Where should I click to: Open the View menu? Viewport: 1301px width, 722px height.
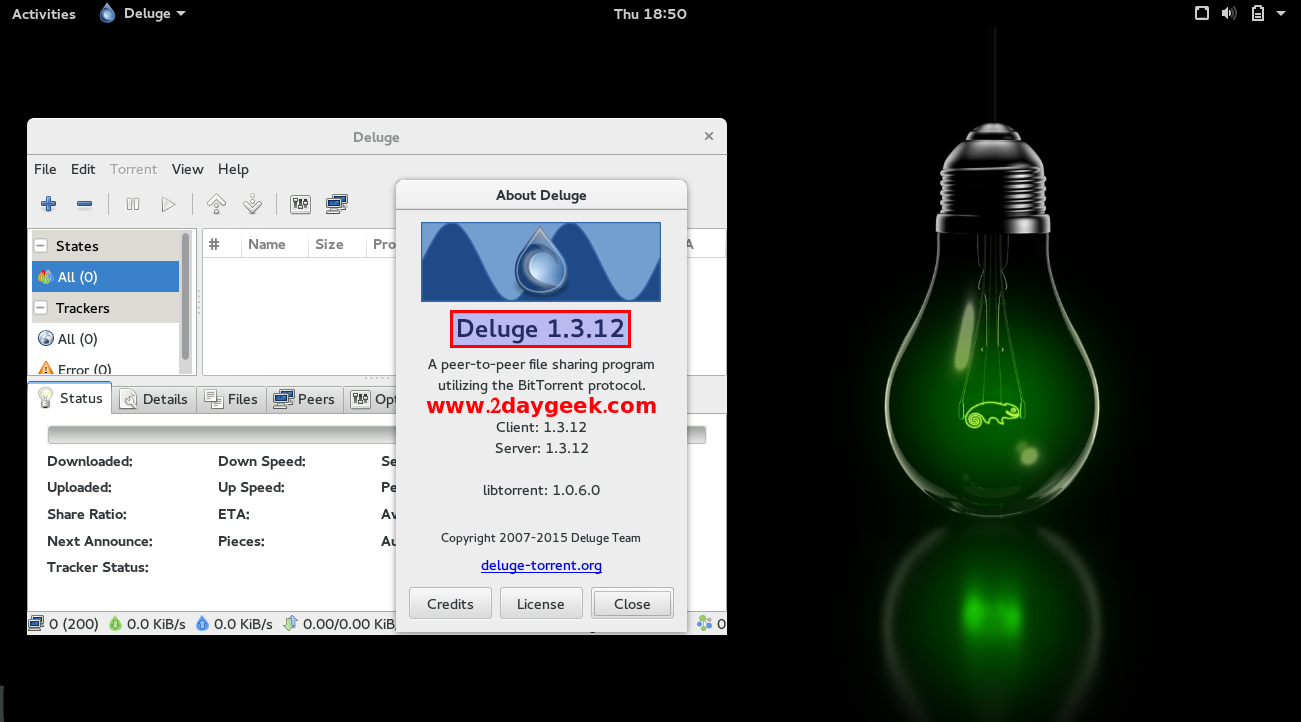pyautogui.click(x=187, y=169)
